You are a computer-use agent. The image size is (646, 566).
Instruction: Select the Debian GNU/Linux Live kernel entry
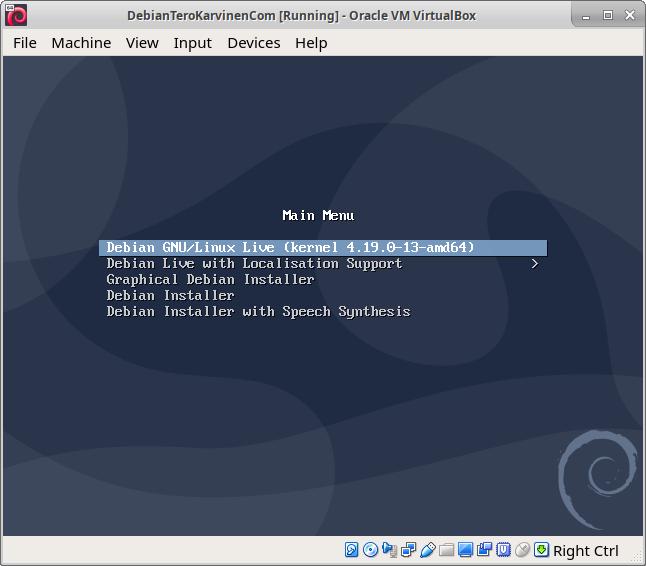[290, 248]
